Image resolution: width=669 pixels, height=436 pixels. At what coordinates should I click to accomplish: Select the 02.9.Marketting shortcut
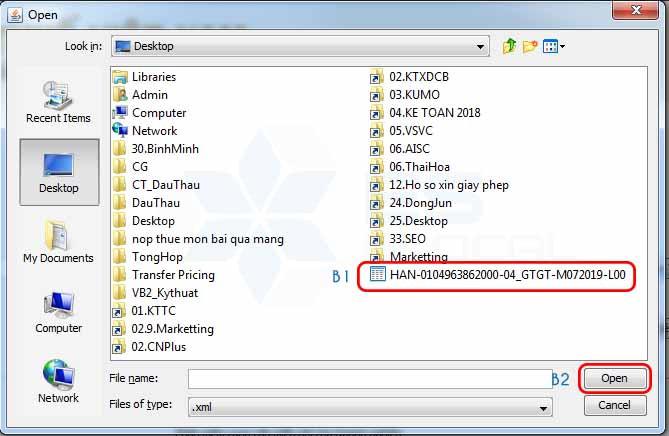(x=163, y=329)
